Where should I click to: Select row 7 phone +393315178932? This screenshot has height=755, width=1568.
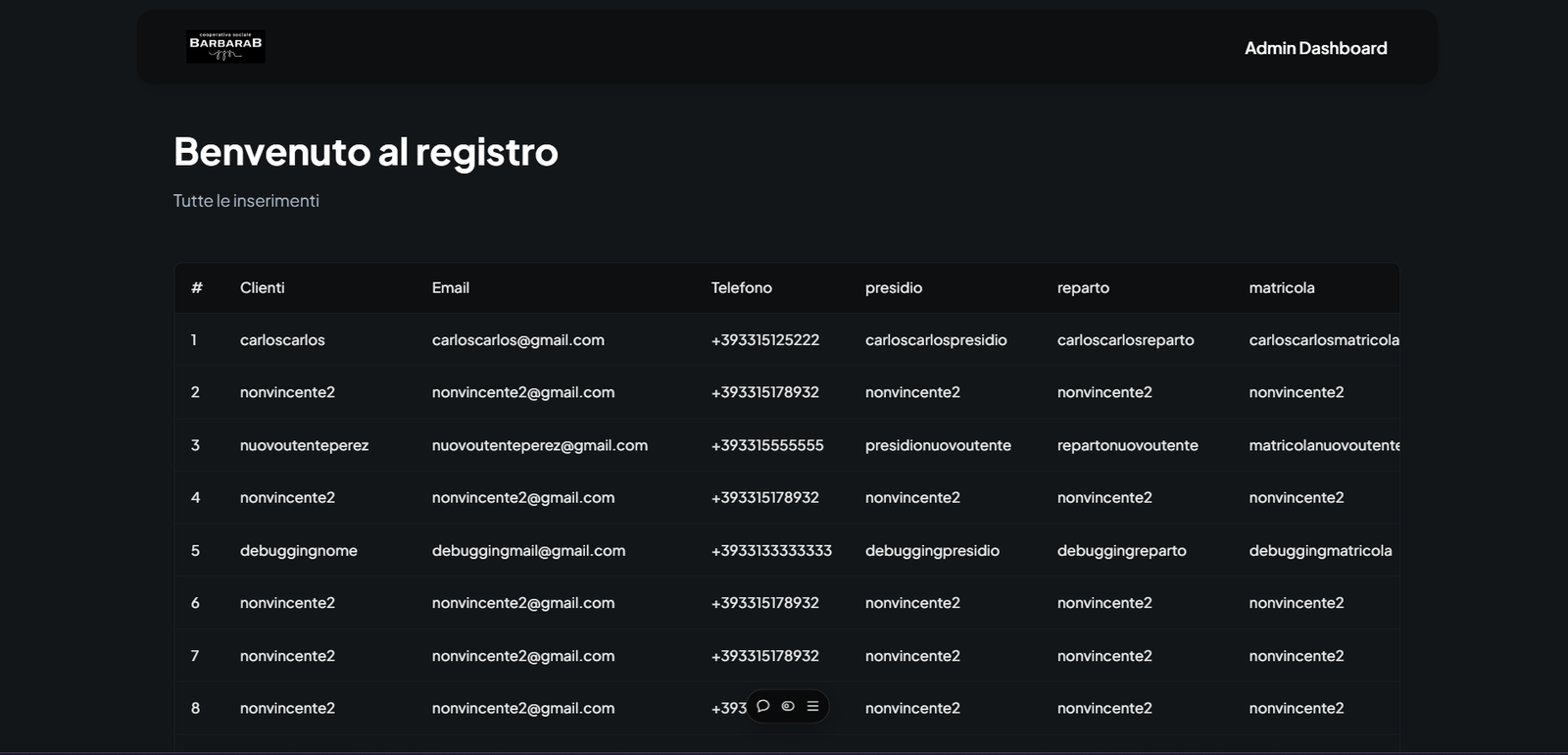[x=765, y=656]
